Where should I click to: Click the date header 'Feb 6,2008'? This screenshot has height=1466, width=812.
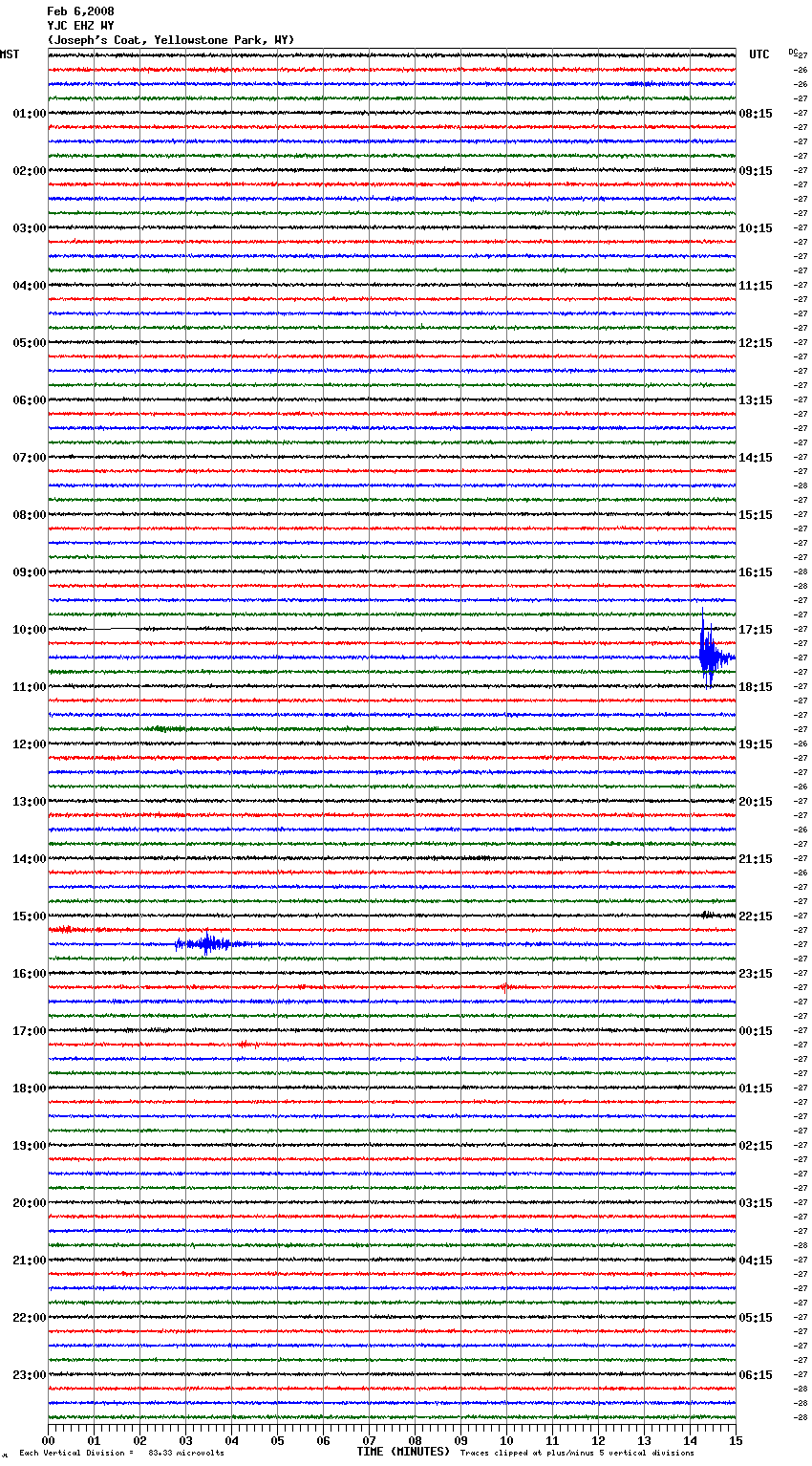click(x=80, y=11)
